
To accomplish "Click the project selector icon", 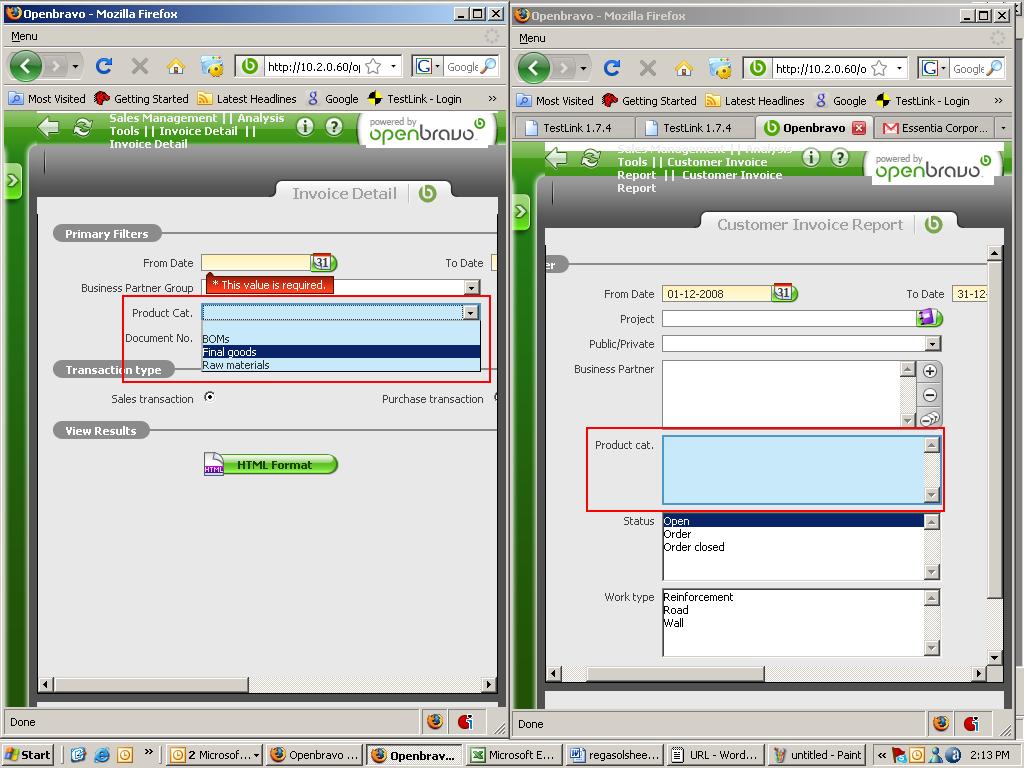I will [x=929, y=318].
